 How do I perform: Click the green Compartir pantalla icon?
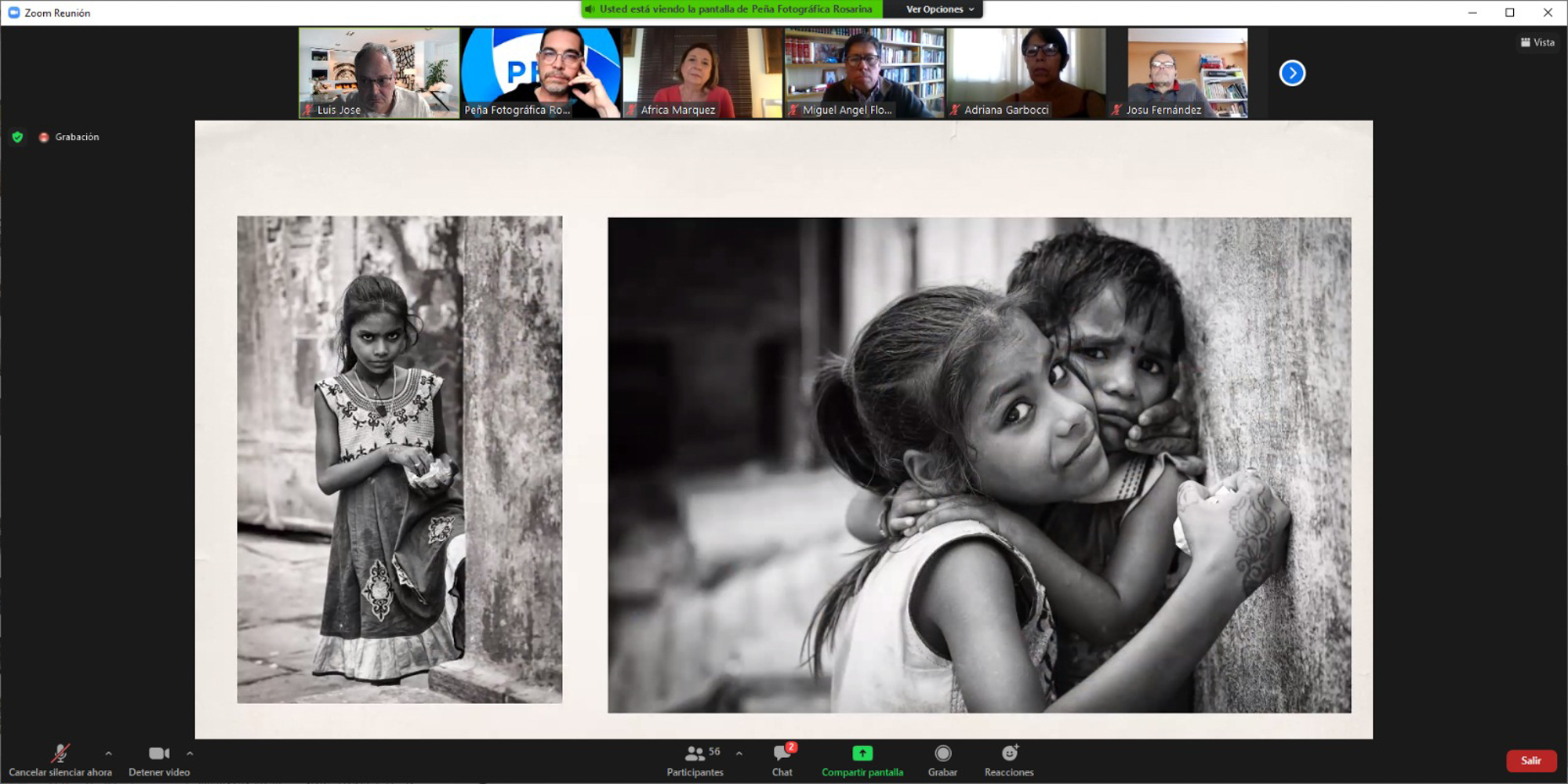pyautogui.click(x=862, y=753)
